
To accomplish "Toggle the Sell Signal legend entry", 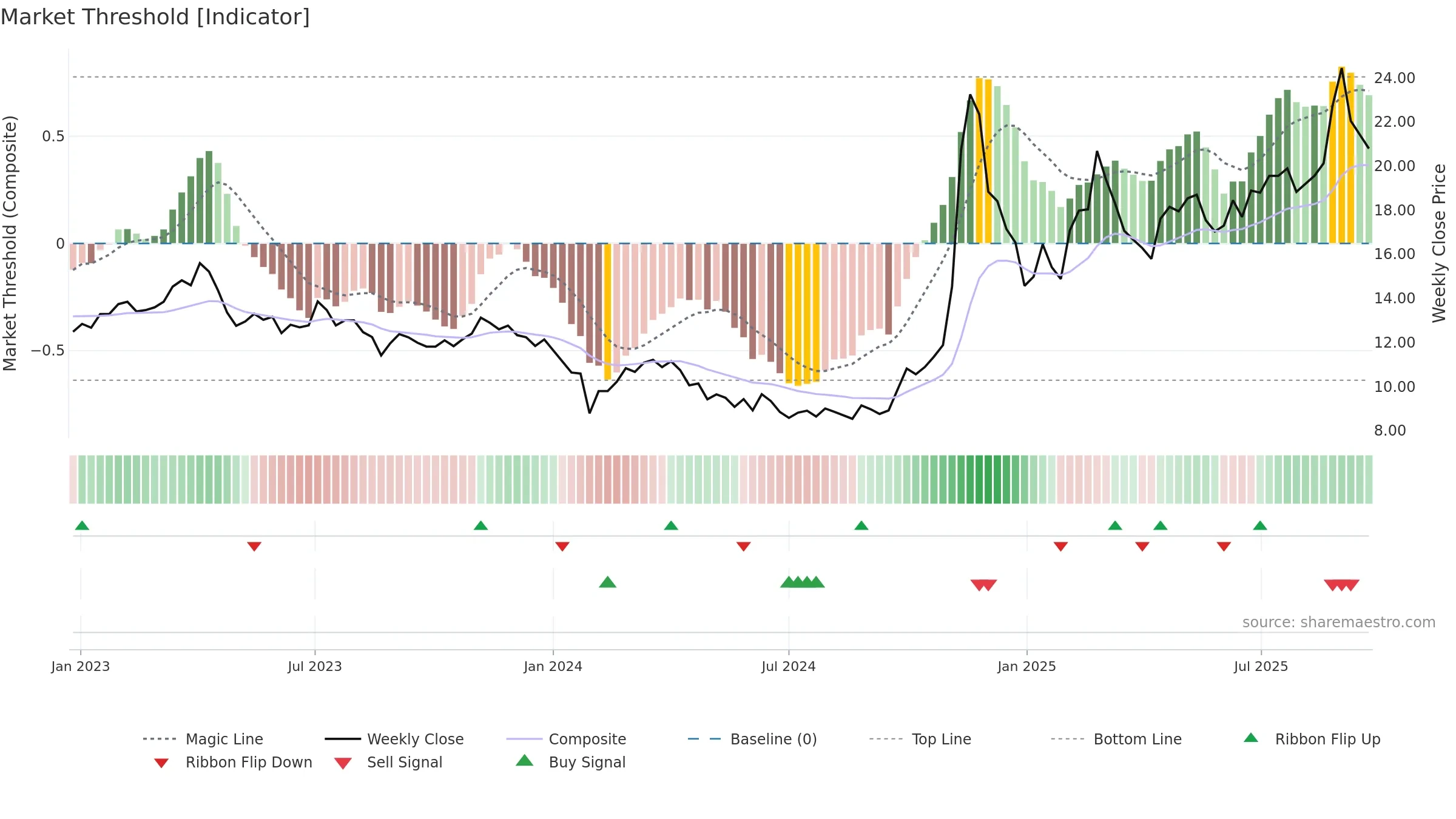I will (x=388, y=762).
